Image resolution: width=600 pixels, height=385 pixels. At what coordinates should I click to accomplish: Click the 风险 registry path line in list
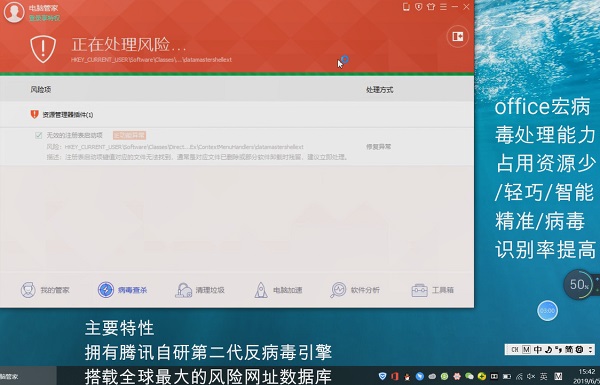coord(175,147)
